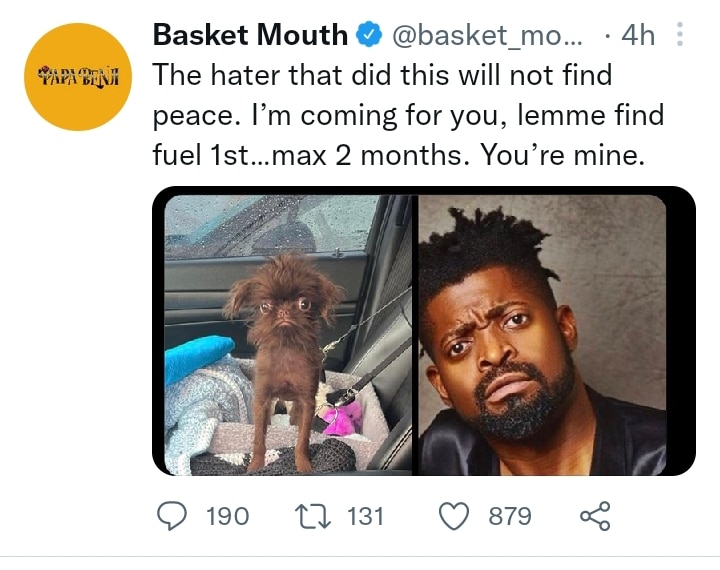View the man's portrait photo
720x570 pixels.
point(542,335)
